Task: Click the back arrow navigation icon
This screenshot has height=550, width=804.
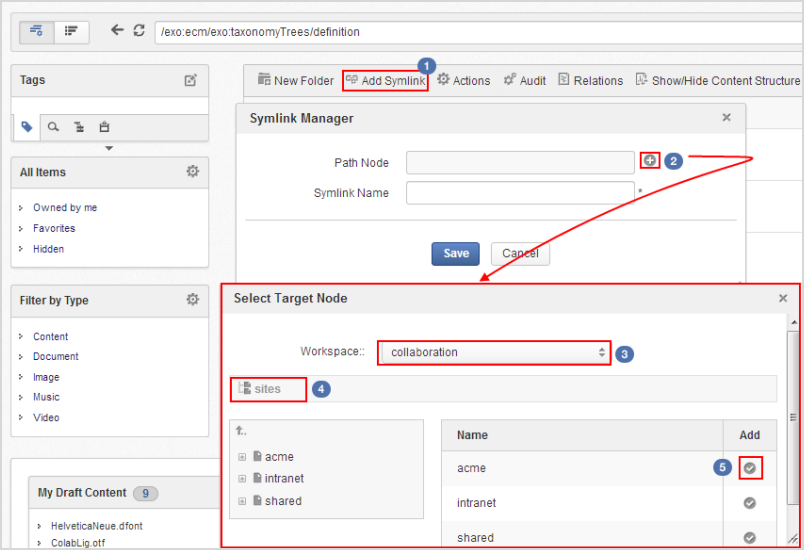Action: [117, 30]
